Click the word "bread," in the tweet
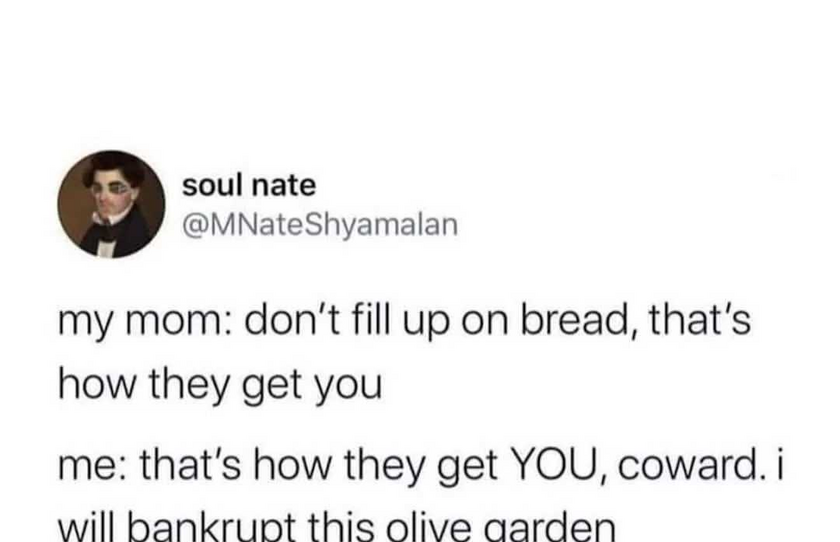840x542 pixels. click(x=580, y=321)
